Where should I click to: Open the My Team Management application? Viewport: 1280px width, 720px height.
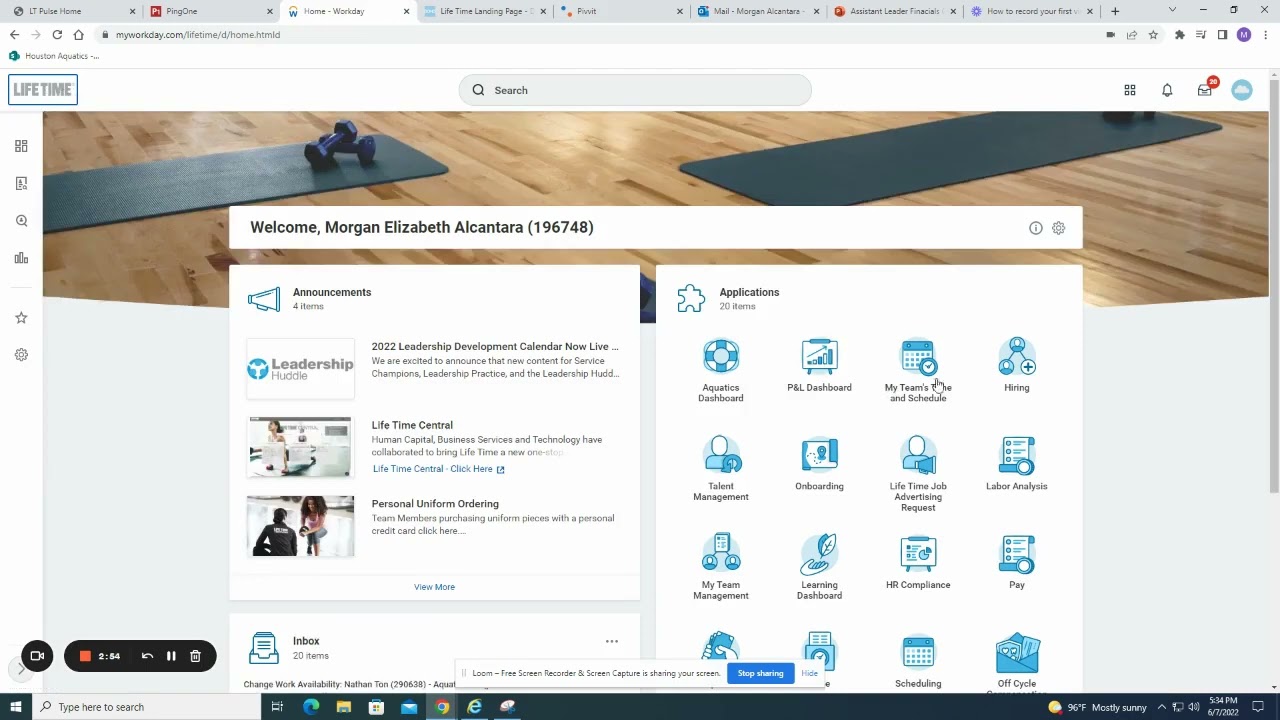pyautogui.click(x=720, y=567)
